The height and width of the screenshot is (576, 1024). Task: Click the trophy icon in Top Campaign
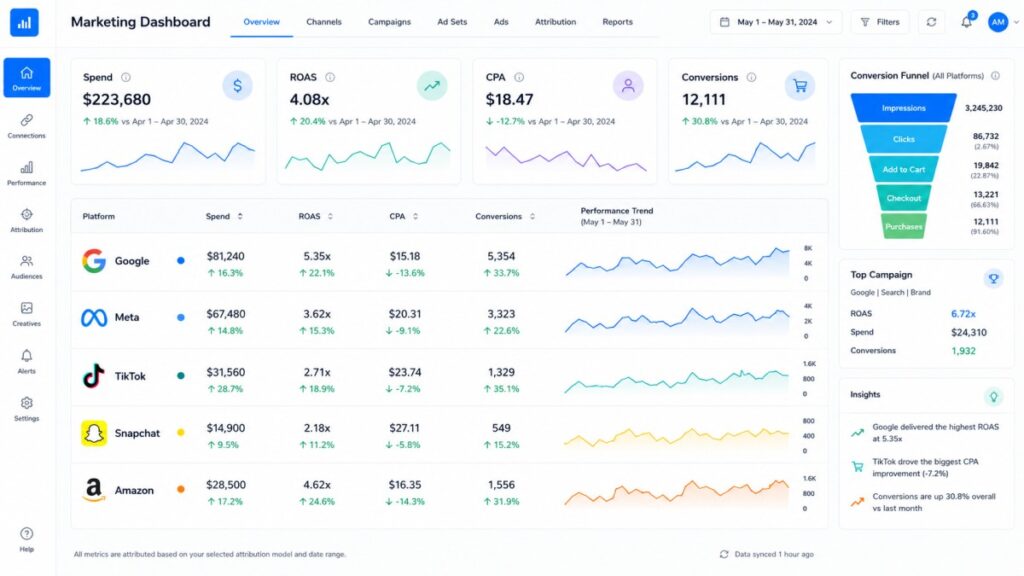(993, 279)
